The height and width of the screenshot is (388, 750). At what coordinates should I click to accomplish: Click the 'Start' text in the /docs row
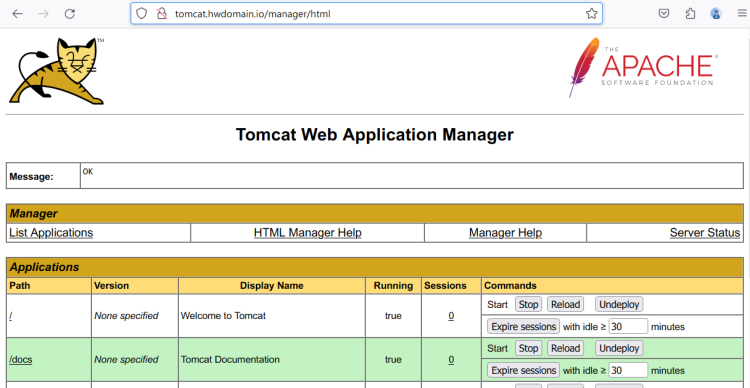(497, 348)
